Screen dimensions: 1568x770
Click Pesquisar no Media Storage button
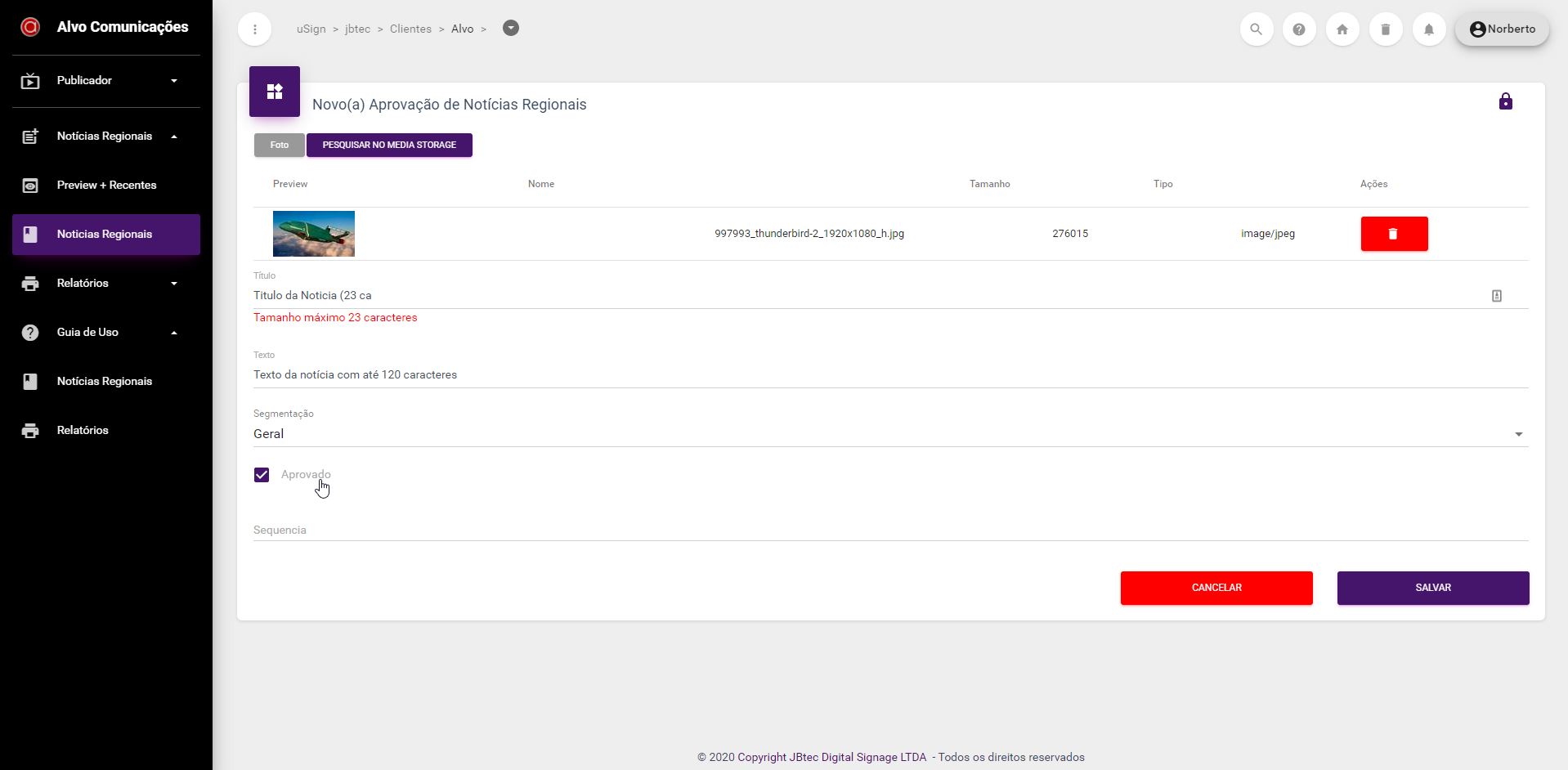389,145
